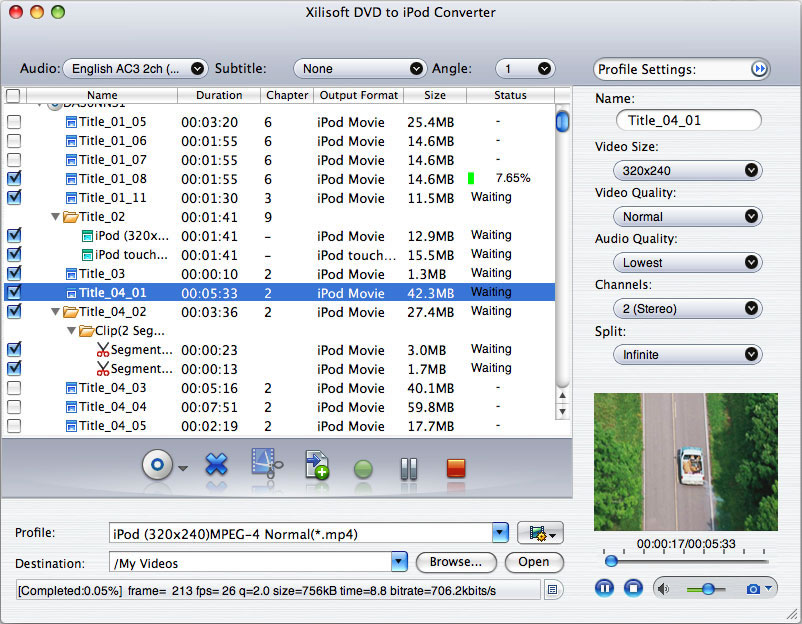Screen dimensions: 802x624
Task: Add a new file to the conversion list
Action: 316,465
